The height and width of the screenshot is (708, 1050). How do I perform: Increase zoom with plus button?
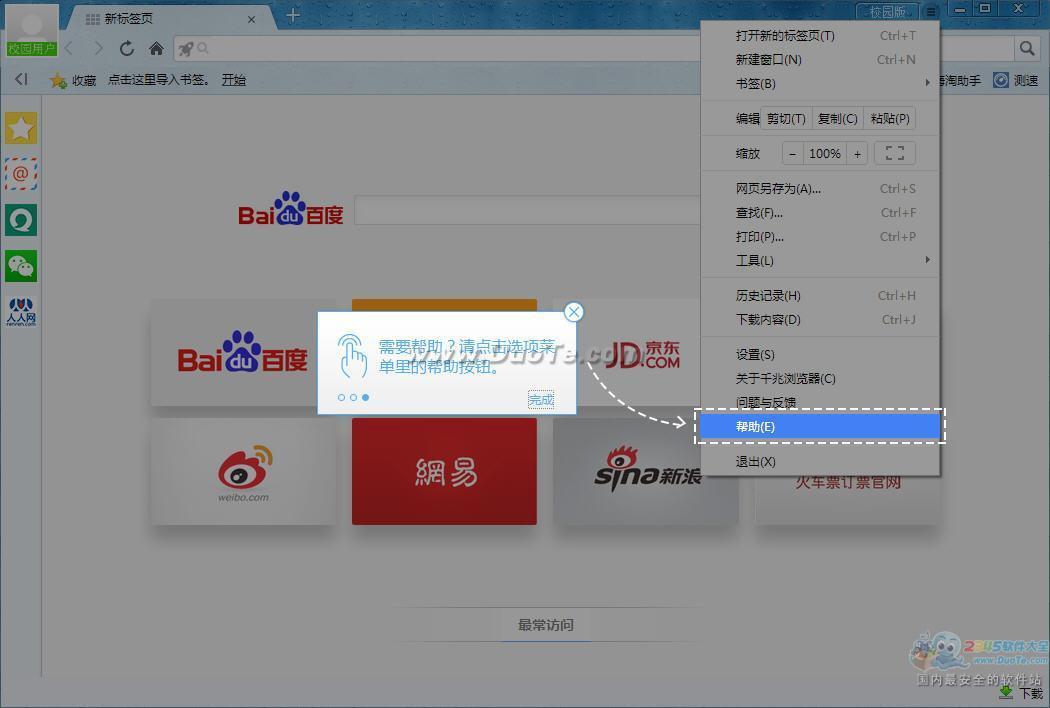click(857, 153)
